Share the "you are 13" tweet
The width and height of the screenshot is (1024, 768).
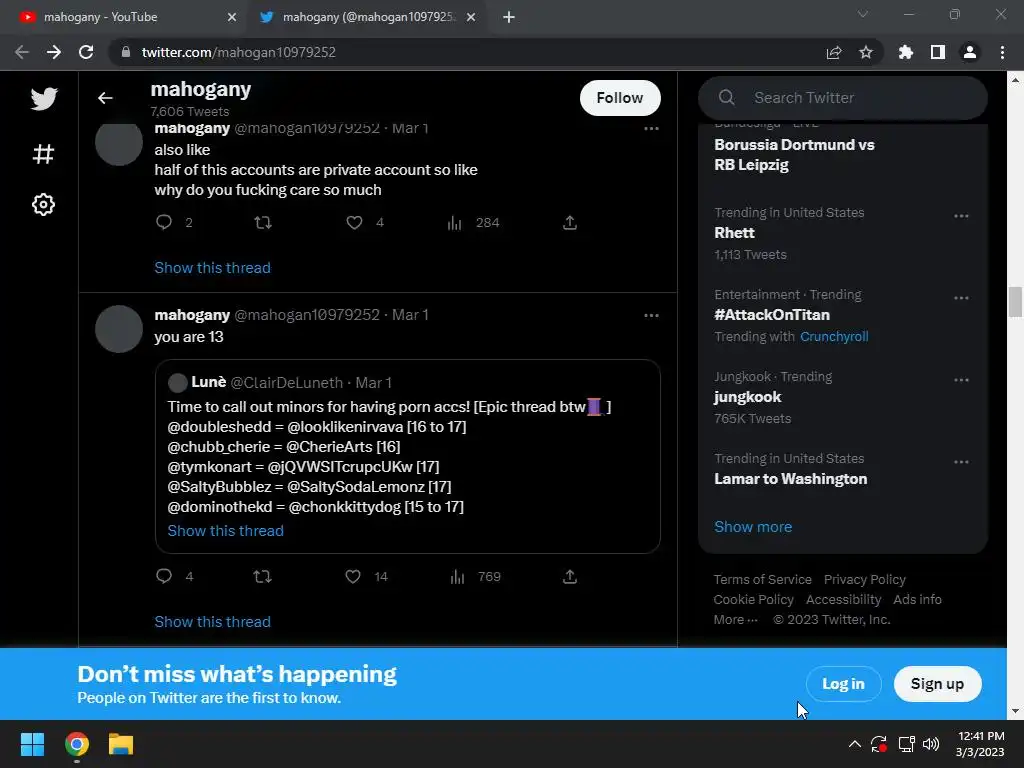click(570, 577)
